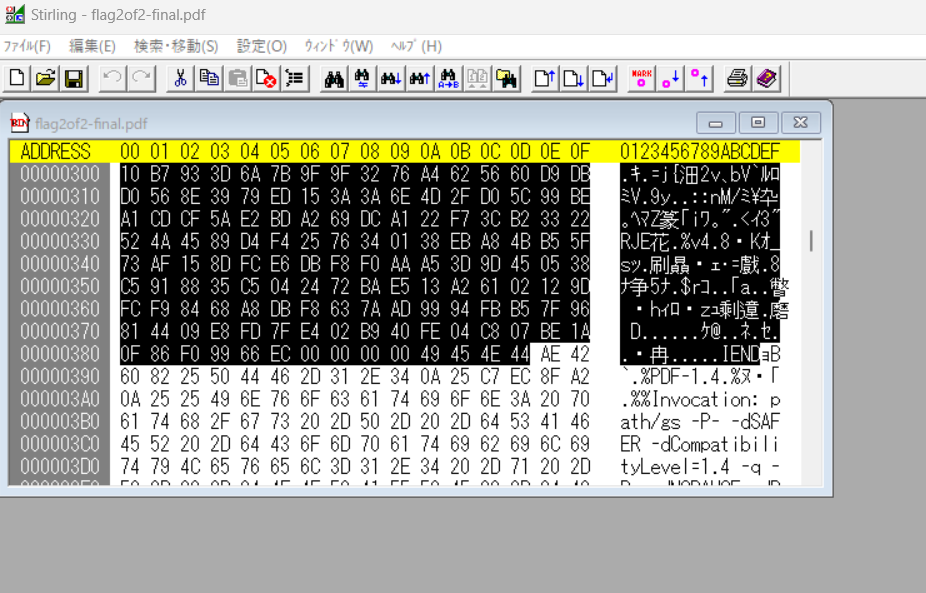Click the Redo arrow icon
Screen dimensions: 926x593
(141, 78)
